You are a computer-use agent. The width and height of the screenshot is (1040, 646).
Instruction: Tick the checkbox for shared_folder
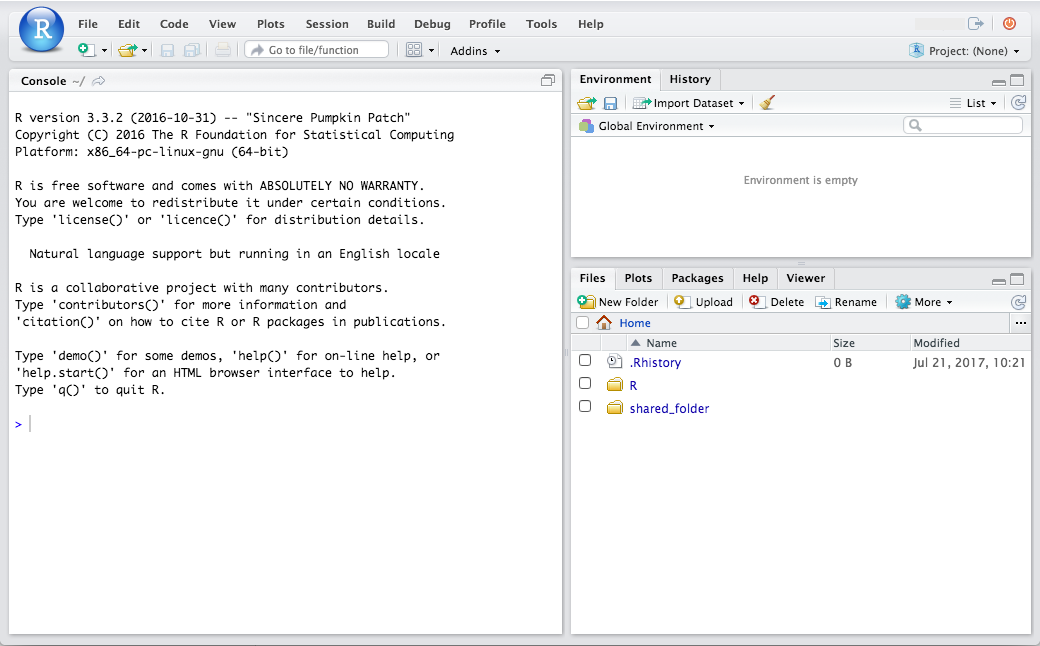point(586,406)
